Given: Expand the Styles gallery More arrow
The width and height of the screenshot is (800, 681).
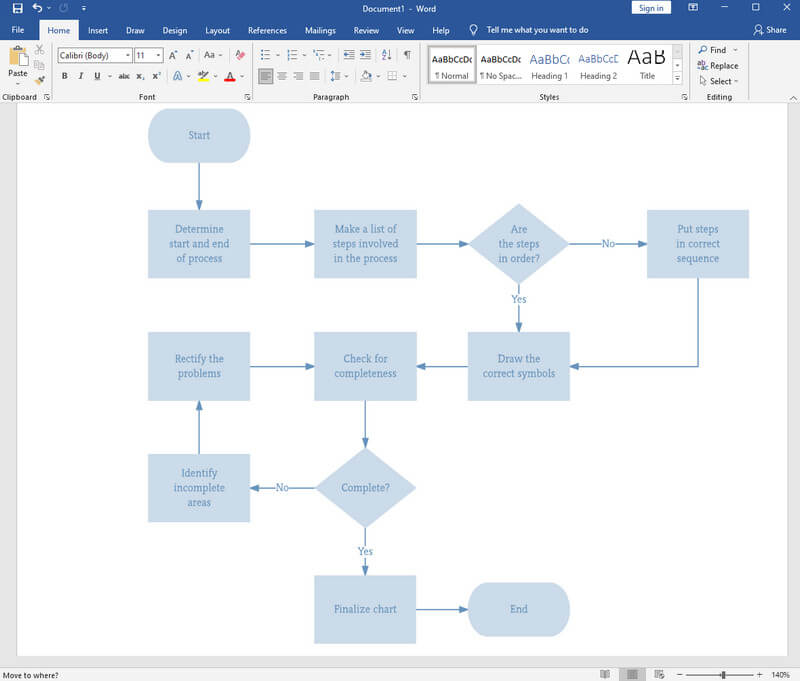Looking at the screenshot, I should 677,78.
